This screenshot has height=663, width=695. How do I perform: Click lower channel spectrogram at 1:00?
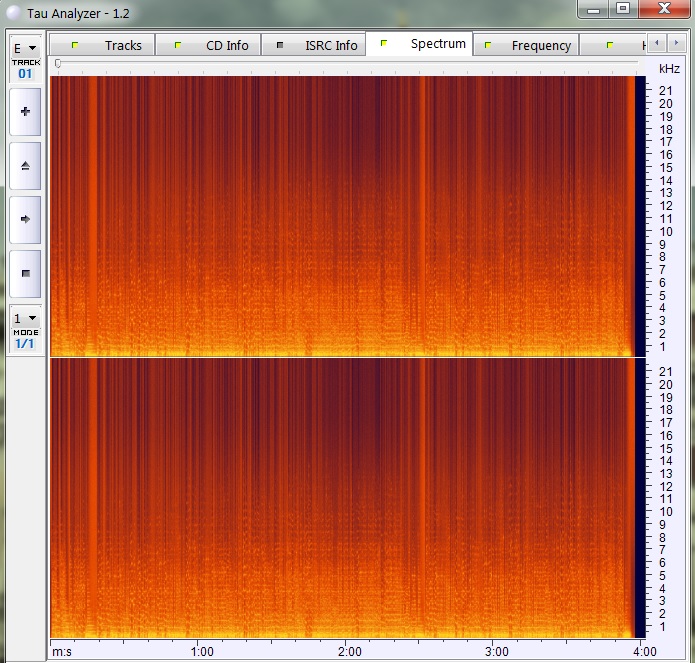200,497
